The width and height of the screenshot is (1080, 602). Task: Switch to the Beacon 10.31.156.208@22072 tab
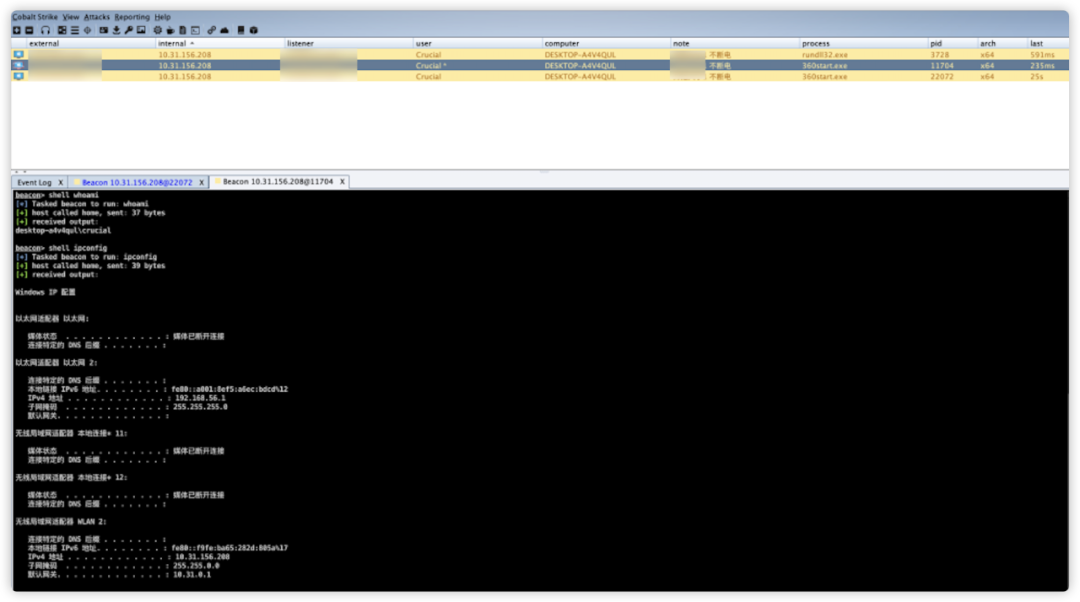point(136,183)
